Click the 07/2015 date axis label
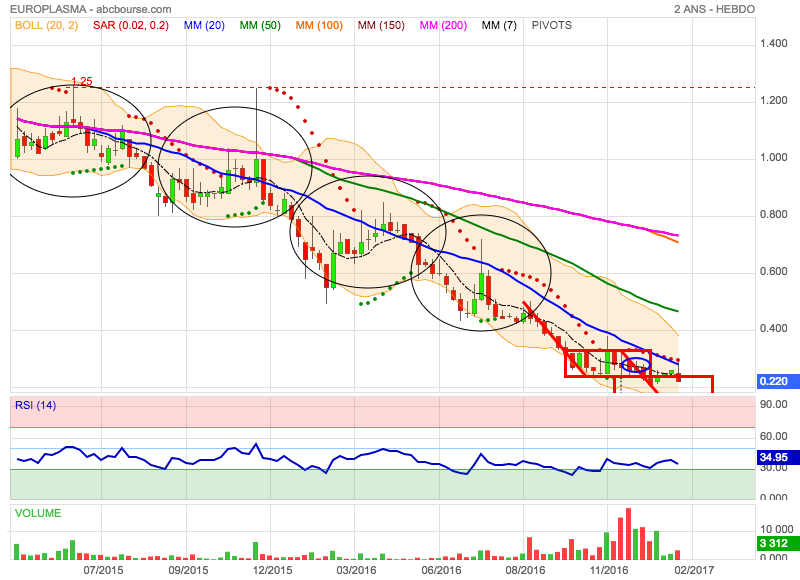Viewport: 800px width, 580px height. 103,570
